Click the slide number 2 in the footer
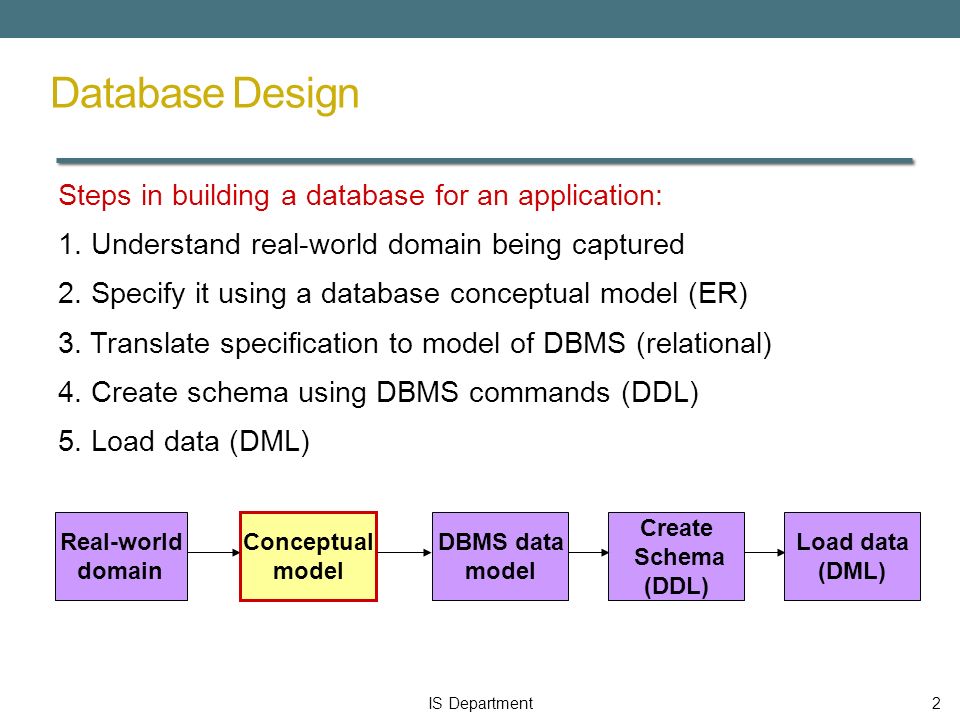This screenshot has height=720, width=960. point(936,703)
